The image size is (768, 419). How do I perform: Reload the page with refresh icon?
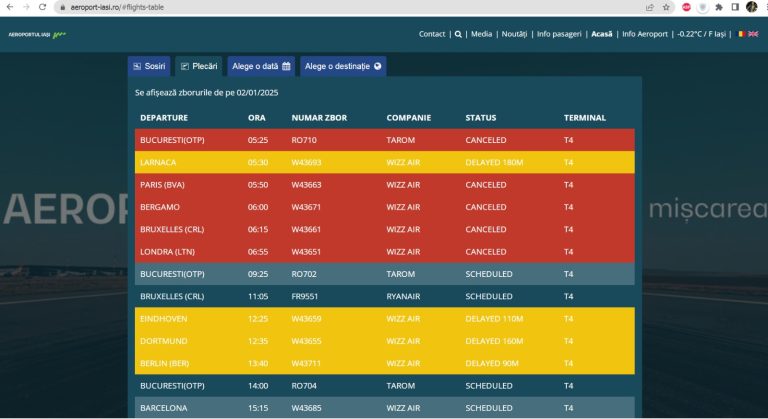pos(43,7)
